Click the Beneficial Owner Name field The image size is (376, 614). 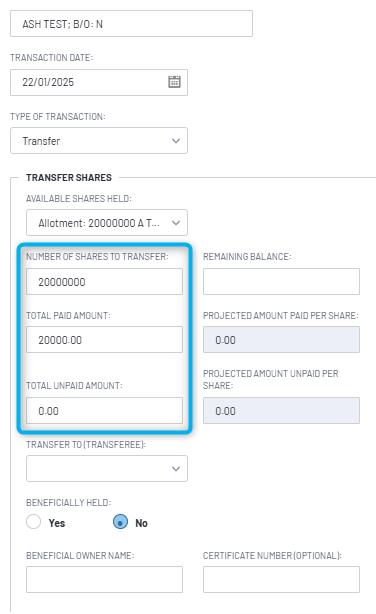104,579
